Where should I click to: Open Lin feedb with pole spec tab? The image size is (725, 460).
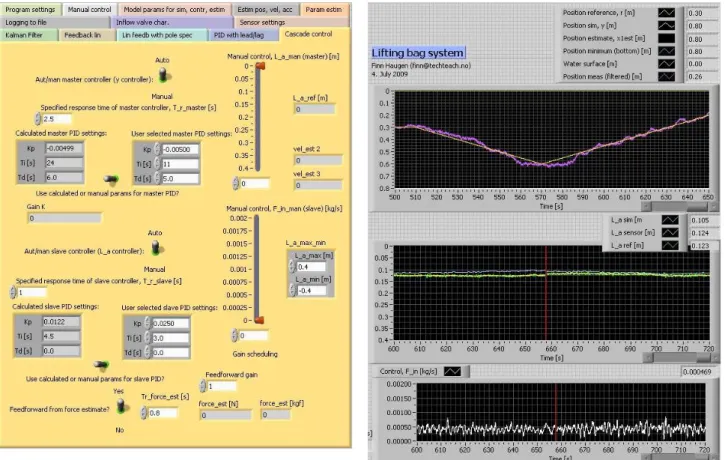pyautogui.click(x=162, y=35)
